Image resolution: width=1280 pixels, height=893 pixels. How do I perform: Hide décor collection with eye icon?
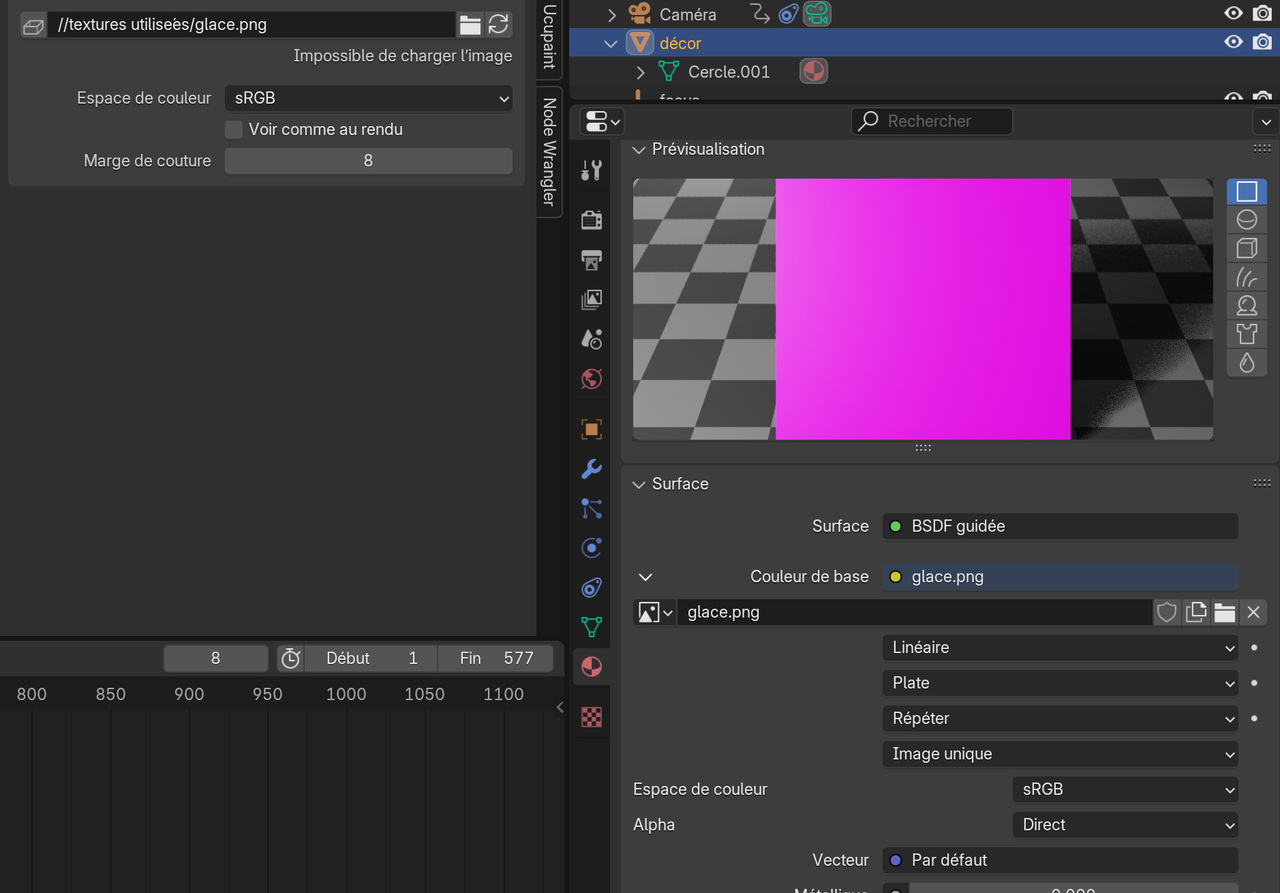tap(1234, 42)
